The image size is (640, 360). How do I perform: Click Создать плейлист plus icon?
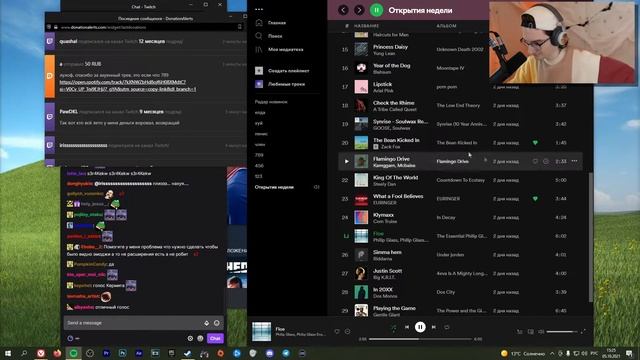point(259,71)
